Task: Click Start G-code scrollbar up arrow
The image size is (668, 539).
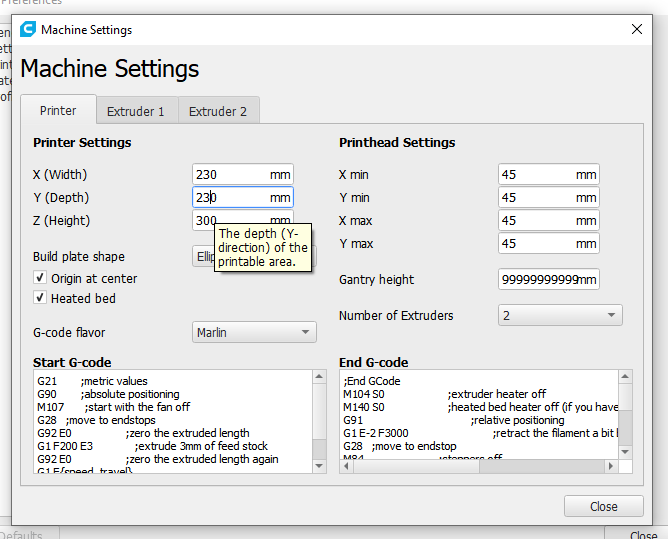Action: click(319, 377)
